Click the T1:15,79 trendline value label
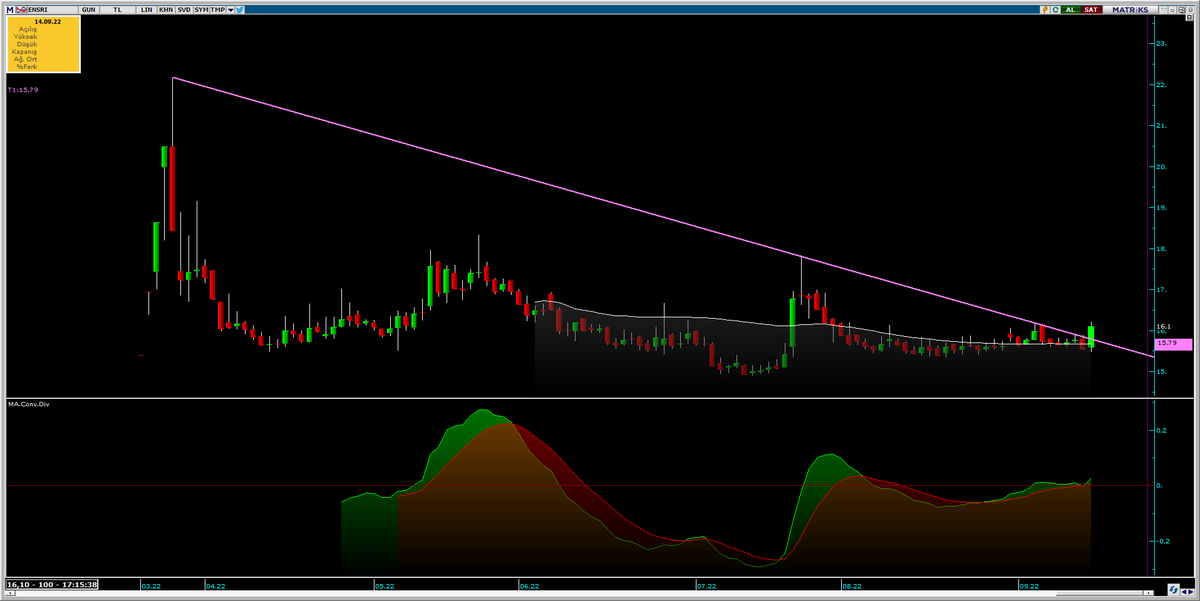The width and height of the screenshot is (1200, 601). tap(22, 90)
